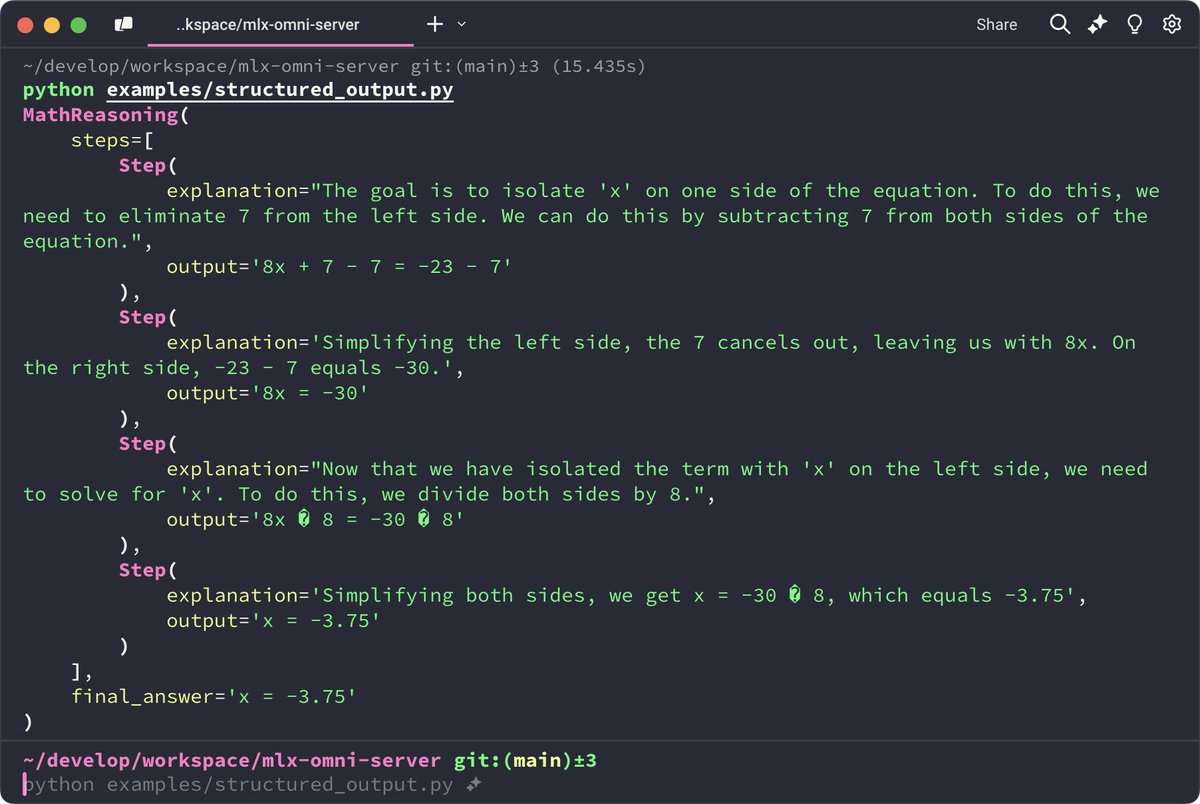Click the output line '8x � 8 = -30 � 8'
This screenshot has width=1200, height=804.
(316, 520)
